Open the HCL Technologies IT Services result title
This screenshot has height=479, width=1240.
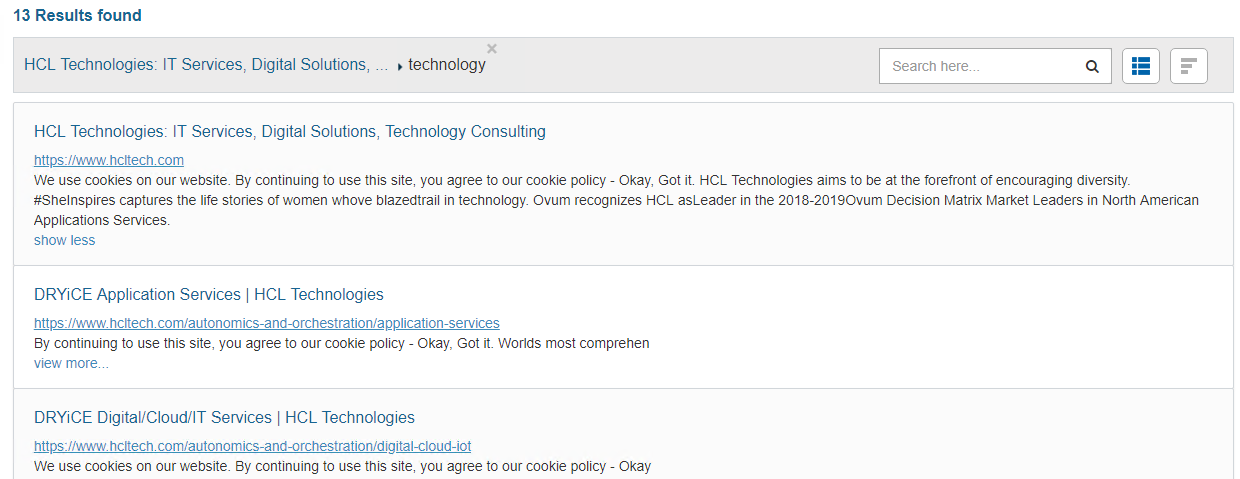point(289,132)
